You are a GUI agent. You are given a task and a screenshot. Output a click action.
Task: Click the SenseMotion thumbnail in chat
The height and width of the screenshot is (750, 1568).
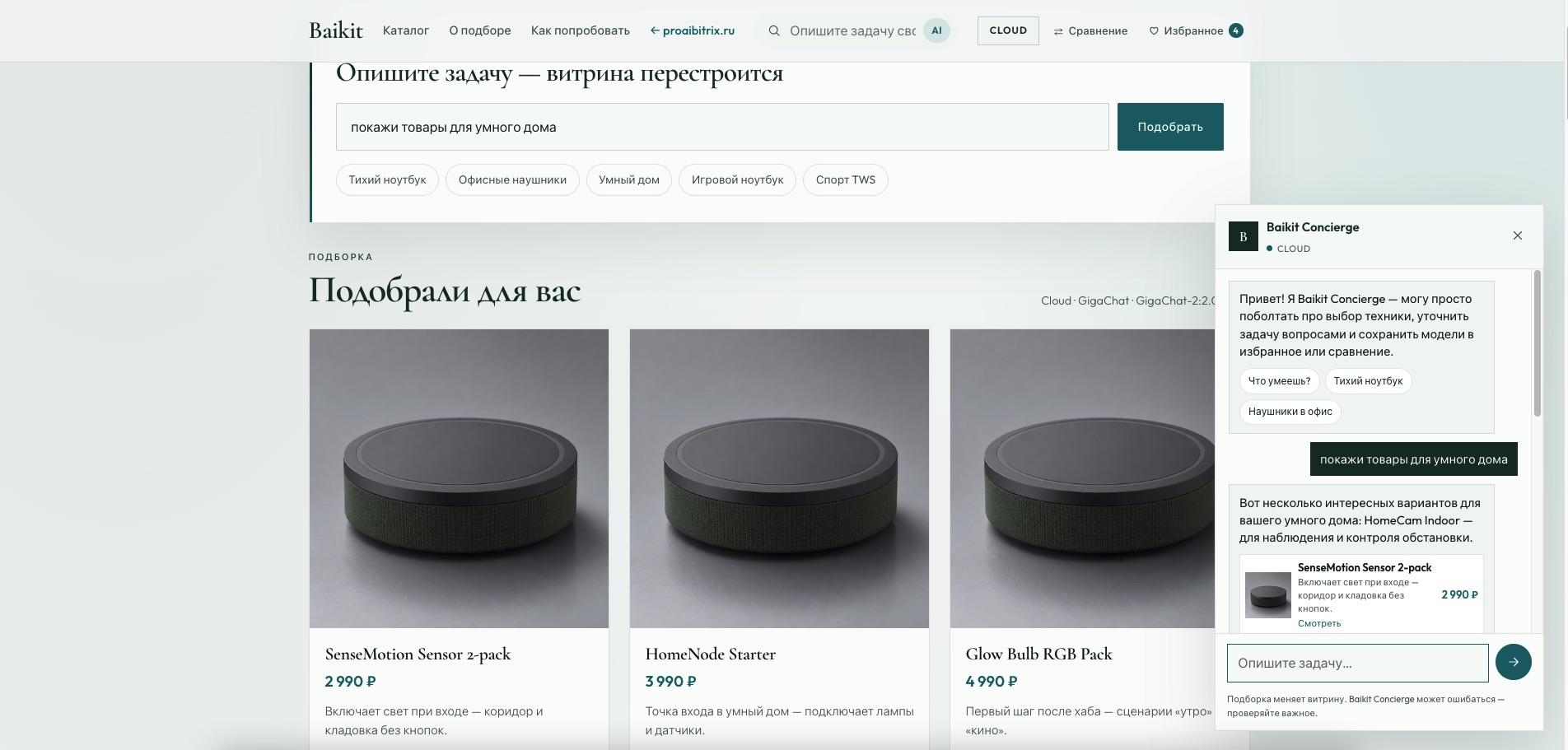(1268, 595)
